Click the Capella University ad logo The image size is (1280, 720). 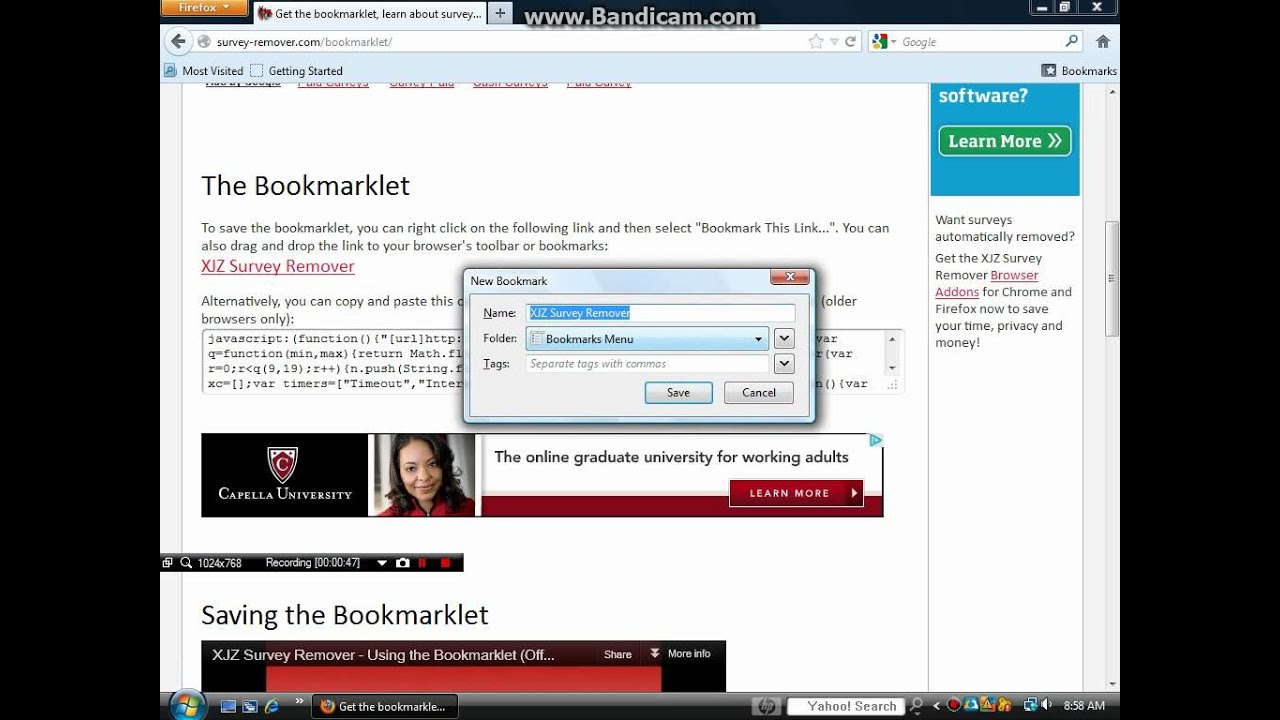[285, 475]
